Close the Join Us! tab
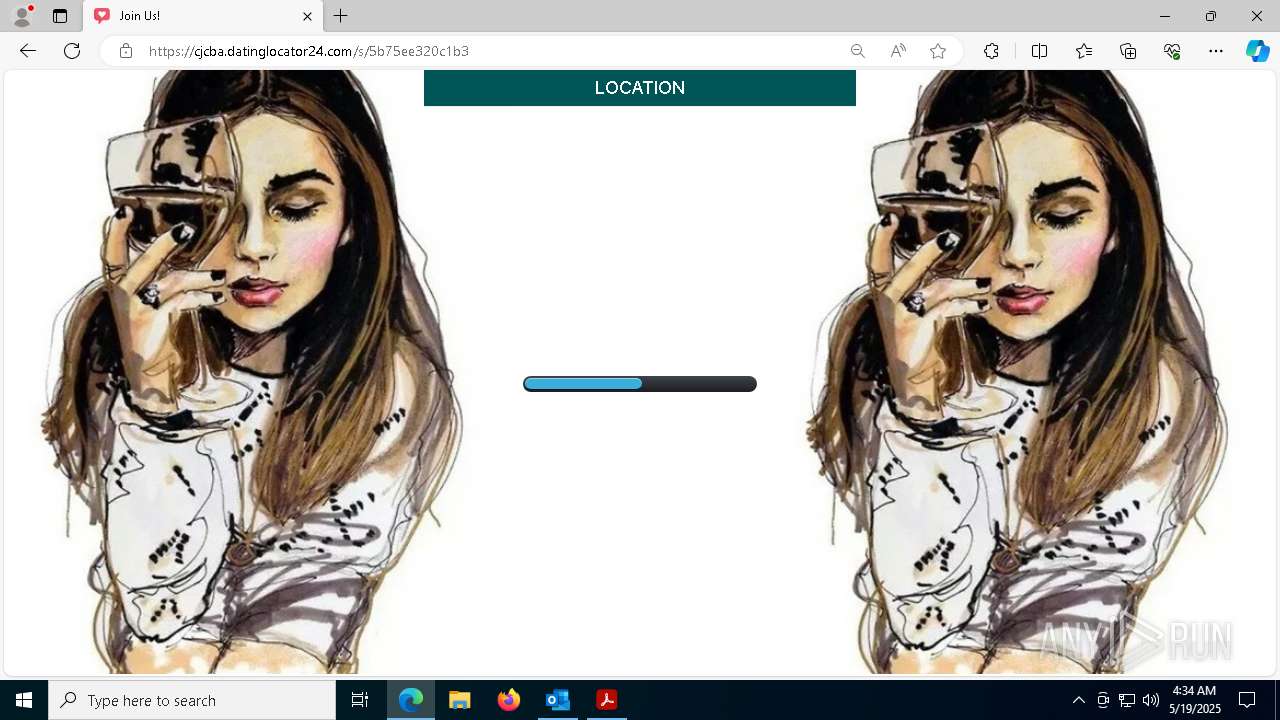 [x=307, y=16]
